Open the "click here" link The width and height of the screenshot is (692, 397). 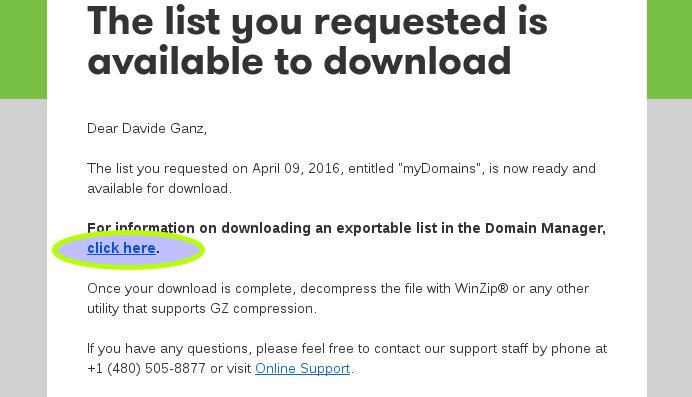pos(121,248)
